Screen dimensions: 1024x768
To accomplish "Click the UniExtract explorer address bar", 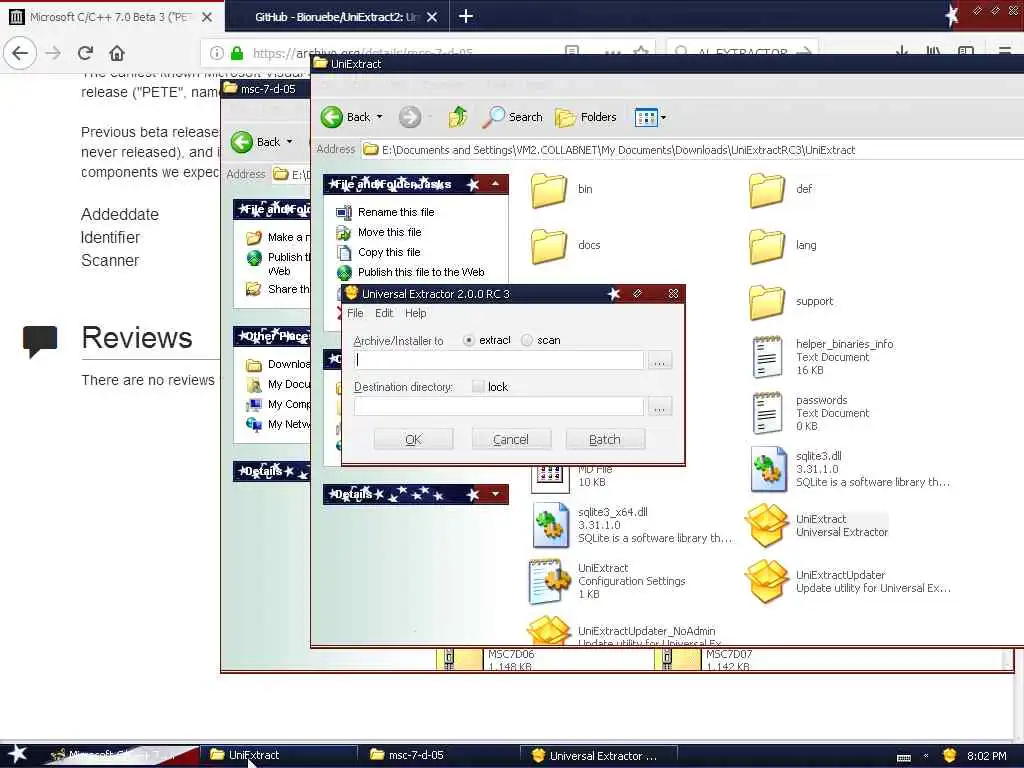I will (x=692, y=150).
